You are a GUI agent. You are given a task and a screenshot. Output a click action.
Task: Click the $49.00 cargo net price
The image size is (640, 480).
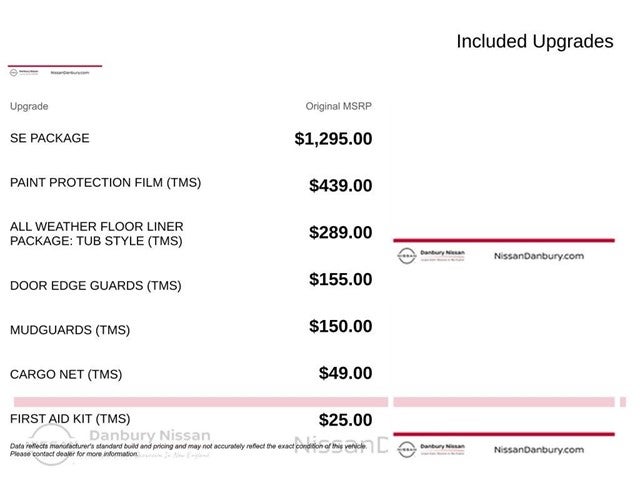345,373
